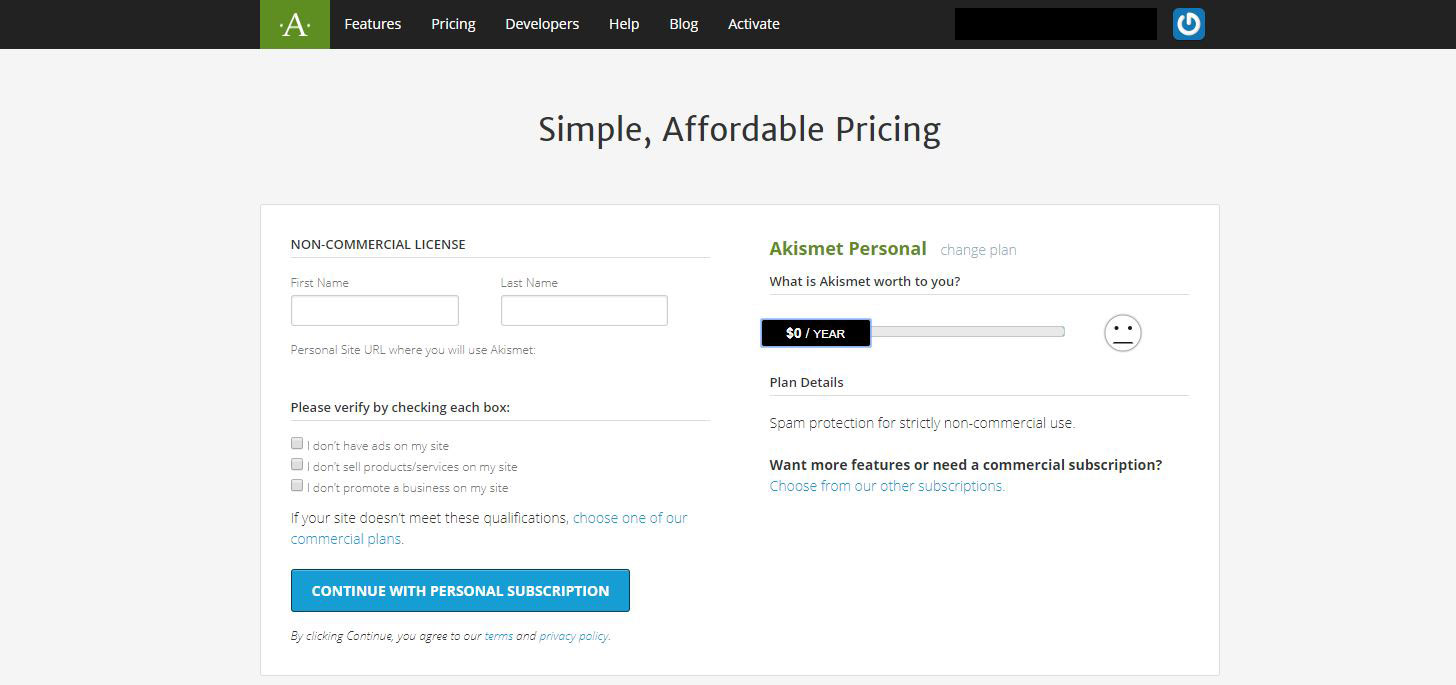Focus the First Name input field
The width and height of the screenshot is (1456, 685).
click(x=374, y=310)
